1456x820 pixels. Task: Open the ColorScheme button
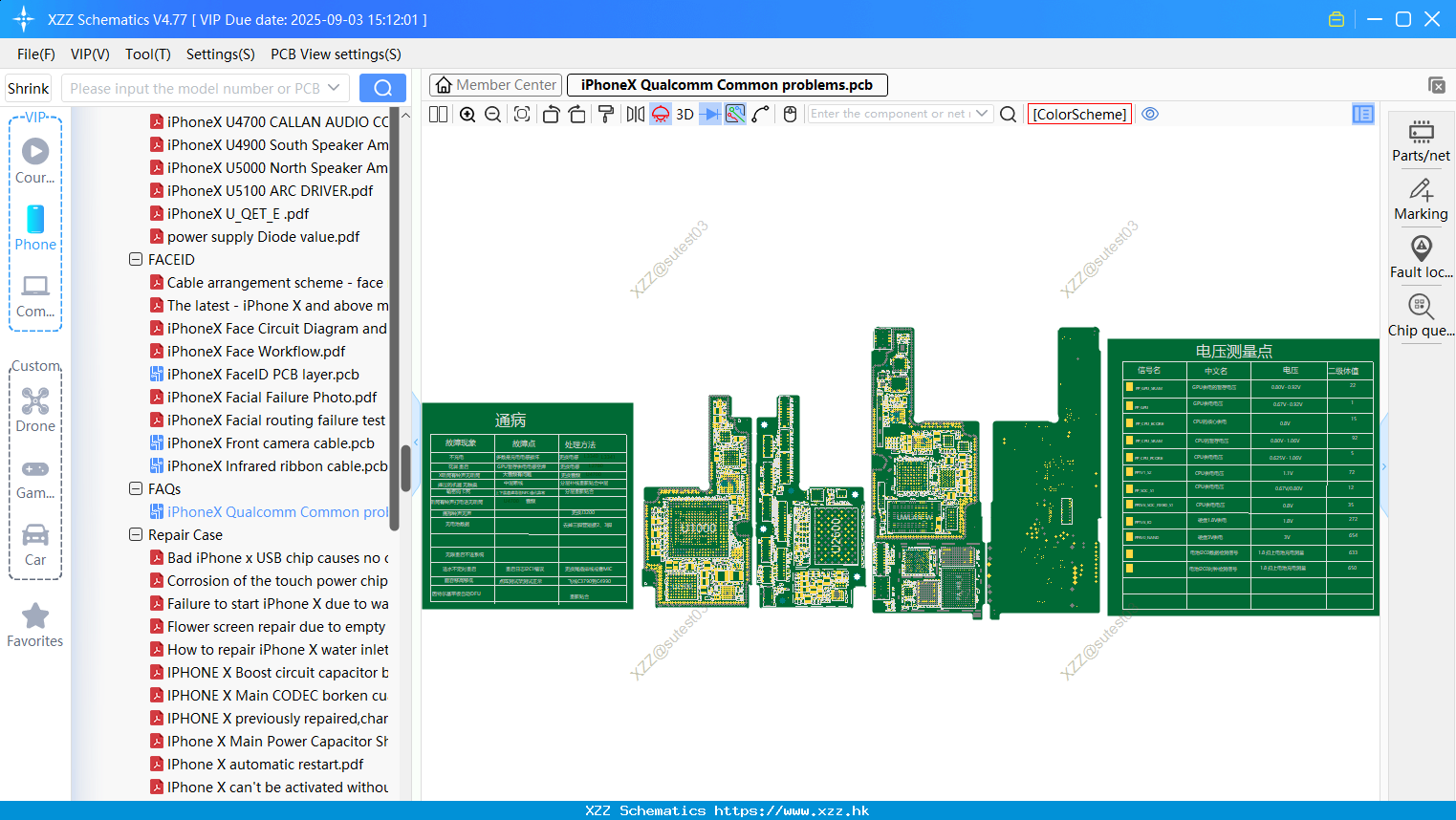coord(1079,114)
